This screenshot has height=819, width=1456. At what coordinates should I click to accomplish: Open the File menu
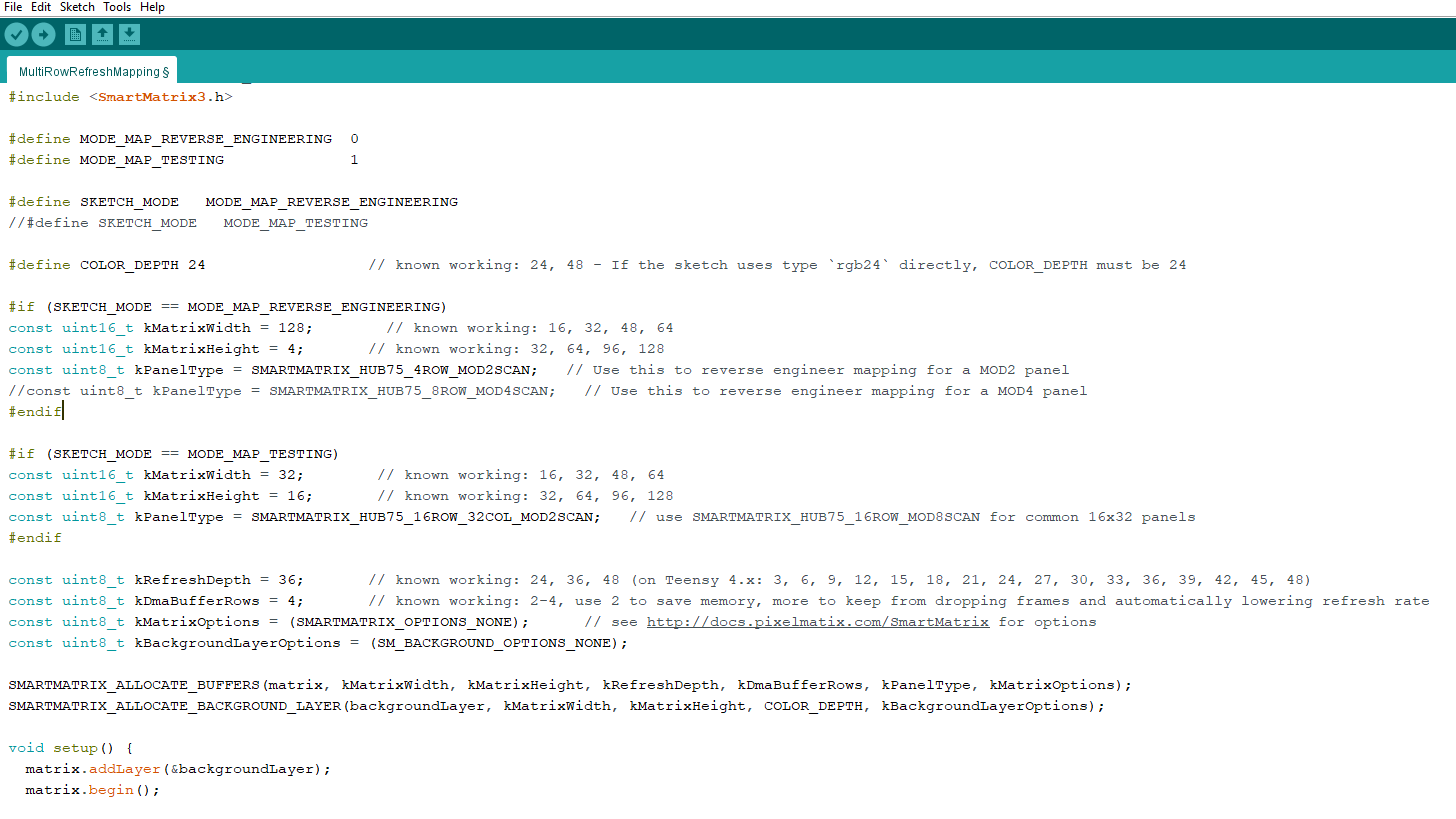(13, 7)
